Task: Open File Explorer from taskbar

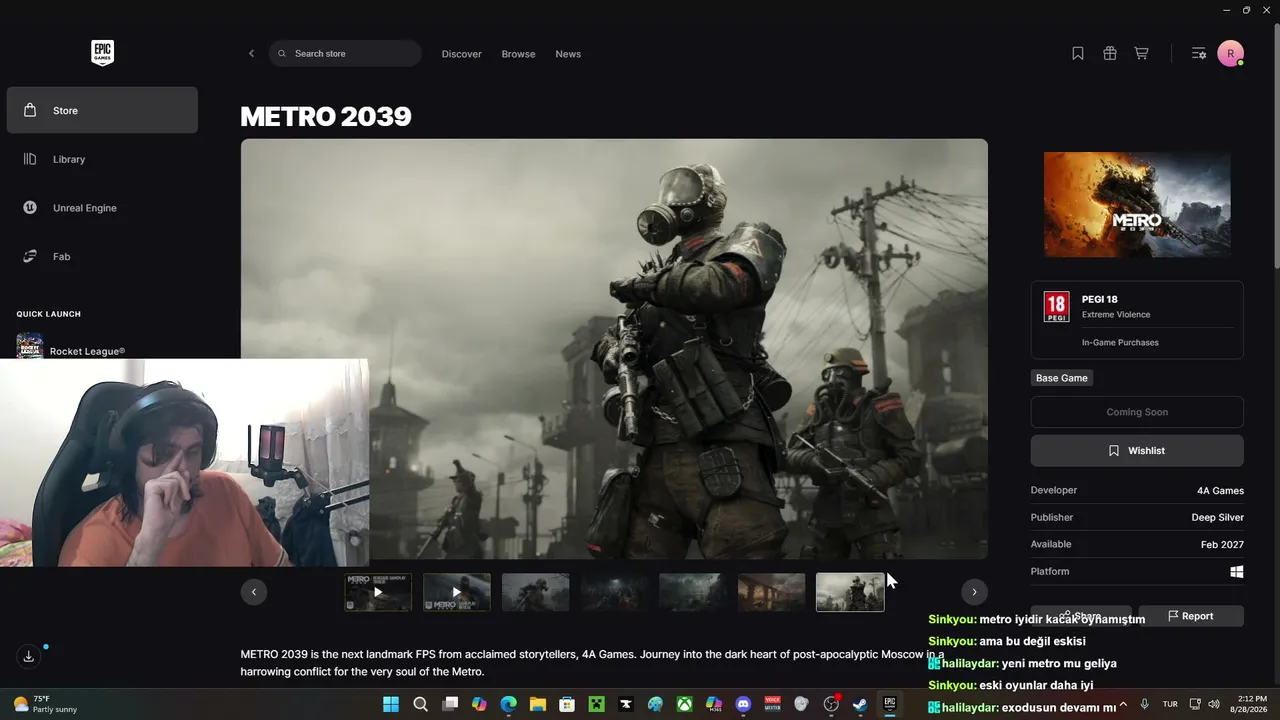Action: (538, 704)
